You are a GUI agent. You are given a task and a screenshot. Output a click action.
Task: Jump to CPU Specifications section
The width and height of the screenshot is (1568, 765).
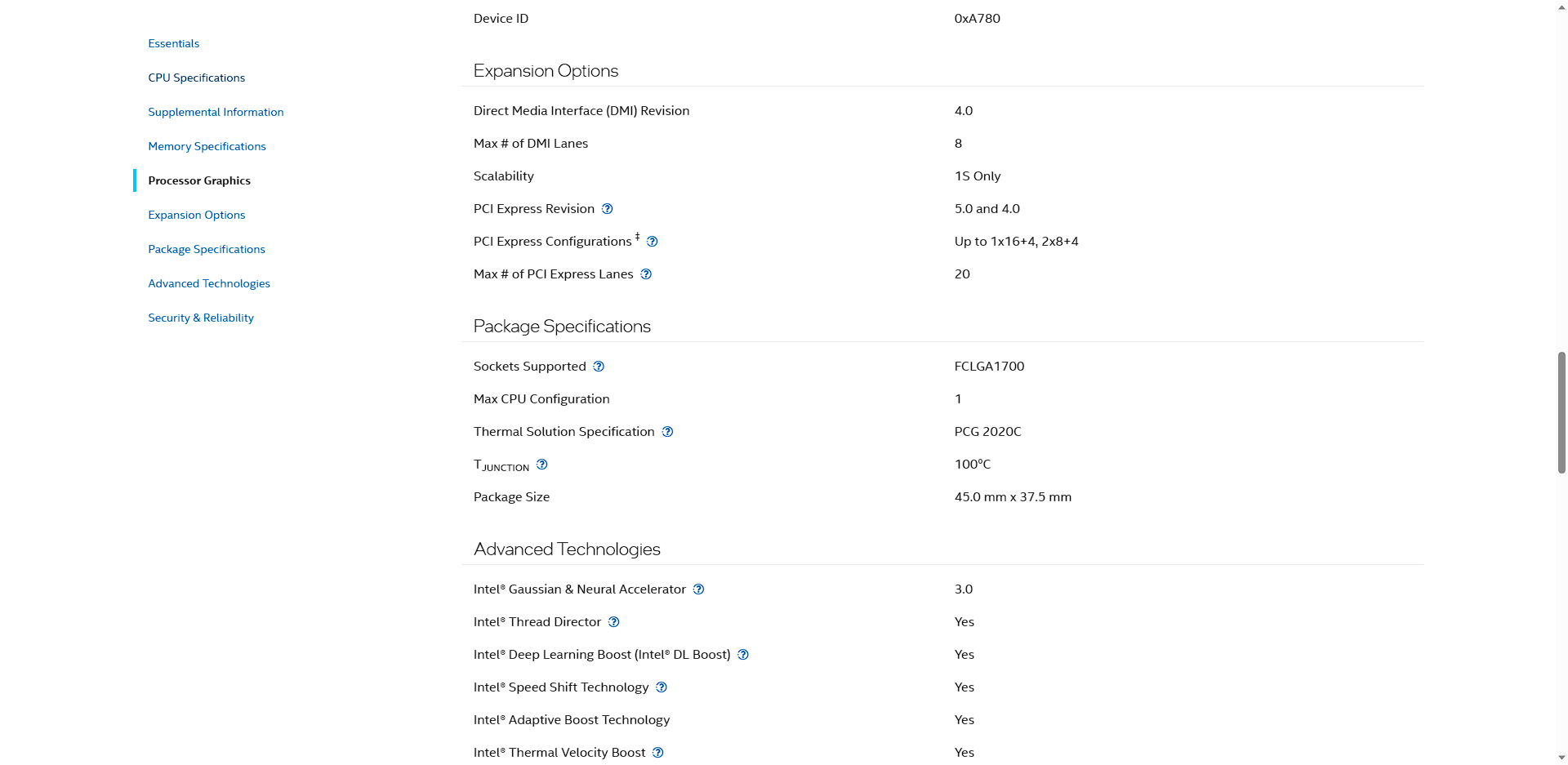coord(196,78)
